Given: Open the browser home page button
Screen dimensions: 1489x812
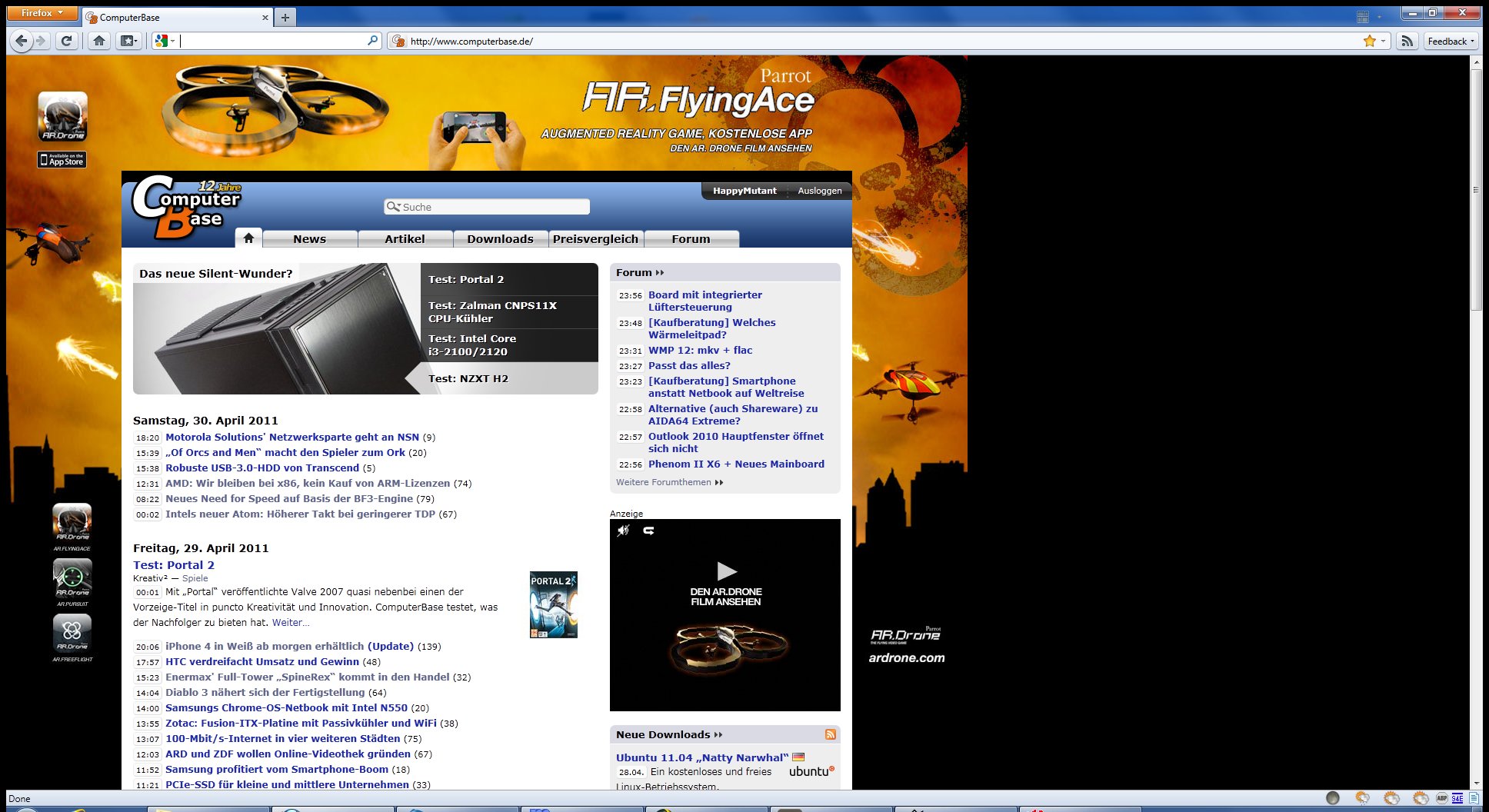Looking at the screenshot, I should (x=99, y=41).
